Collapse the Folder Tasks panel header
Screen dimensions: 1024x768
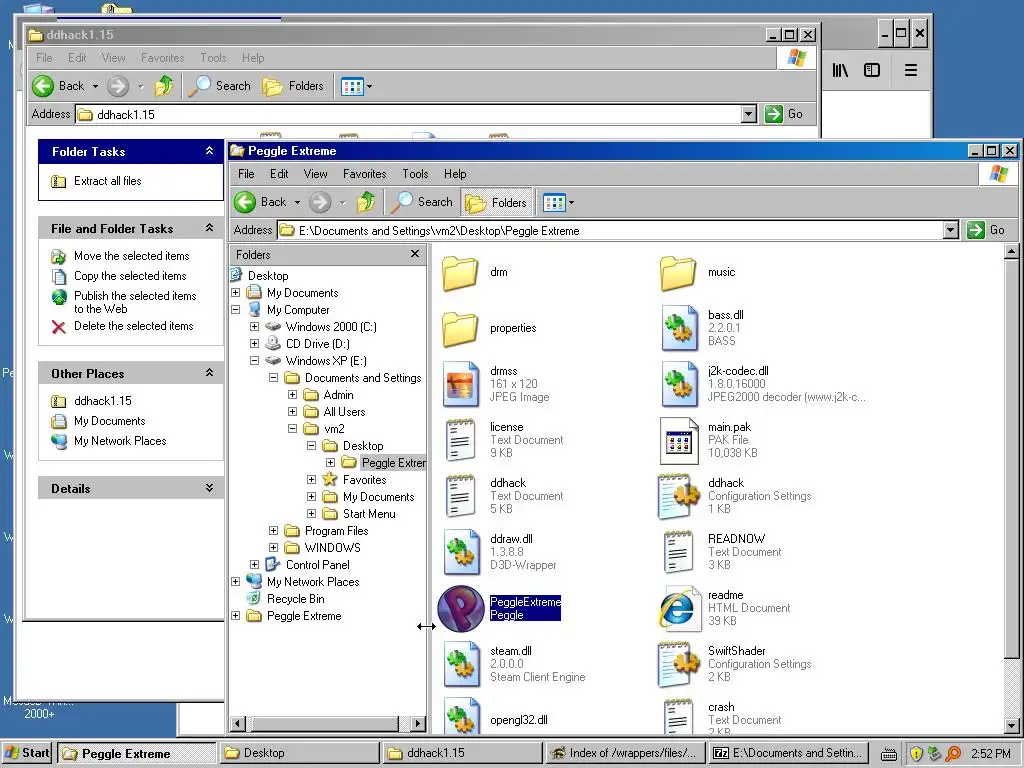[131, 152]
